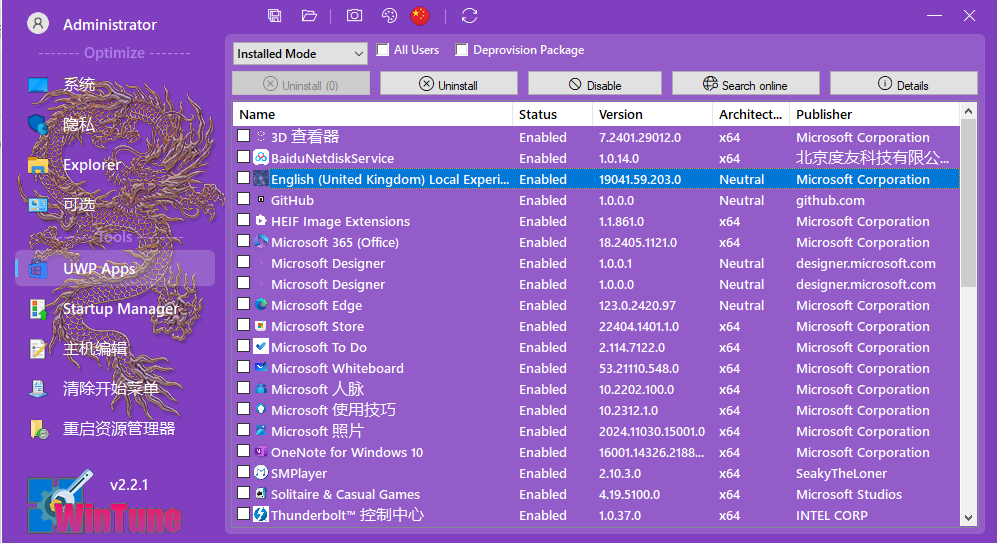The image size is (997, 543).
Task: Click 重启资源管理器 in sidebar
Action: click(x=114, y=429)
